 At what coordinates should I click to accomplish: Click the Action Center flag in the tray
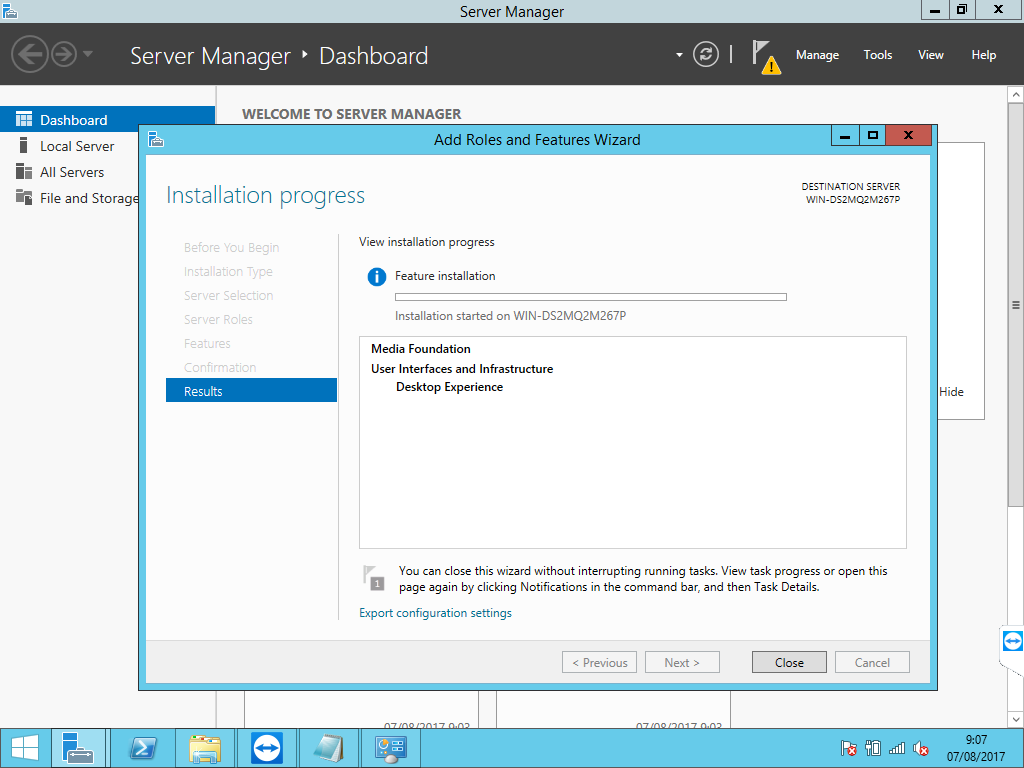(x=848, y=748)
